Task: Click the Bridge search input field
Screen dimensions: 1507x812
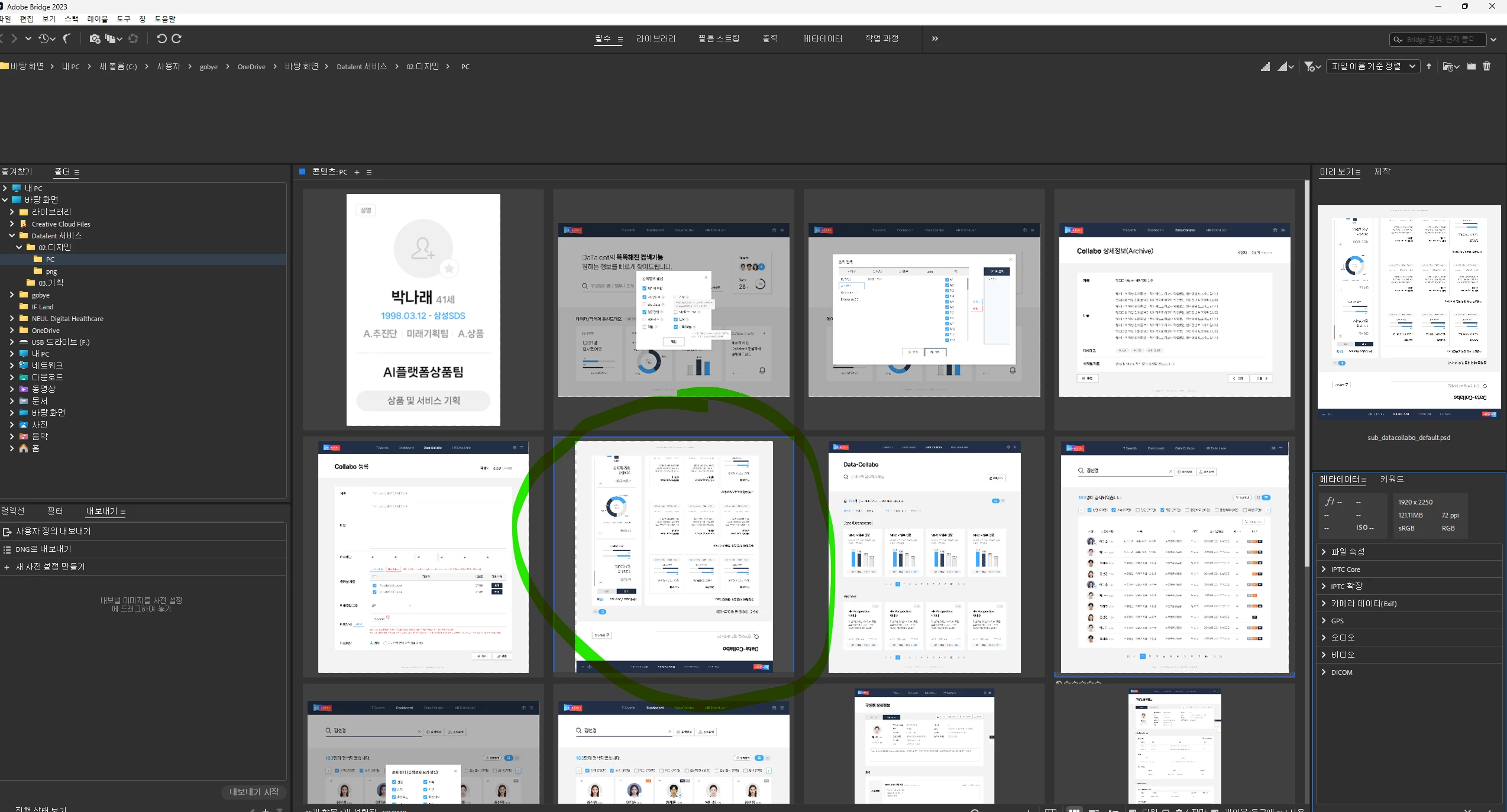Action: (x=1440, y=39)
